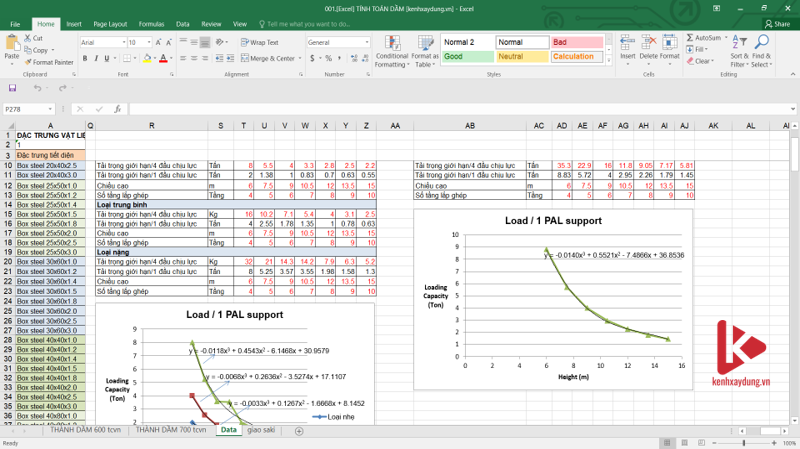This screenshot has width=800, height=449.
Task: Click the Cut scissors icon
Action: pos(27,39)
